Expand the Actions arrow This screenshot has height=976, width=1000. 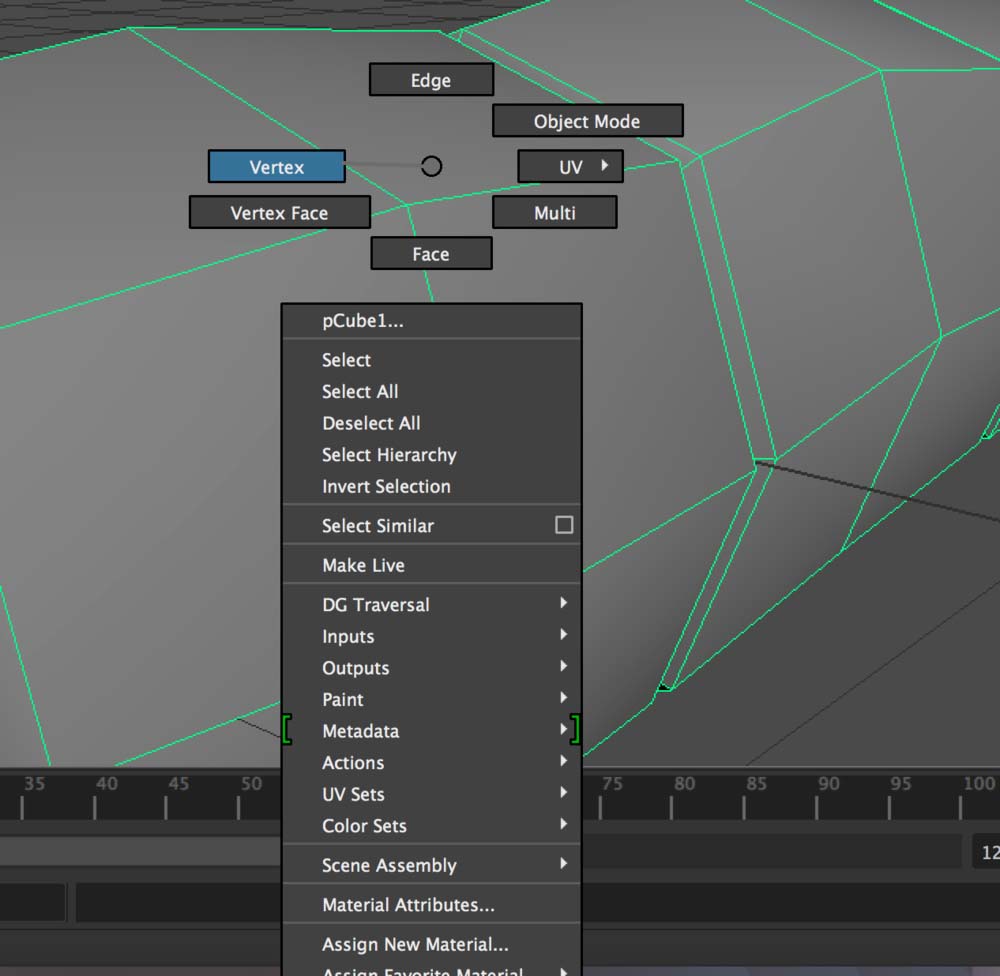pos(563,760)
